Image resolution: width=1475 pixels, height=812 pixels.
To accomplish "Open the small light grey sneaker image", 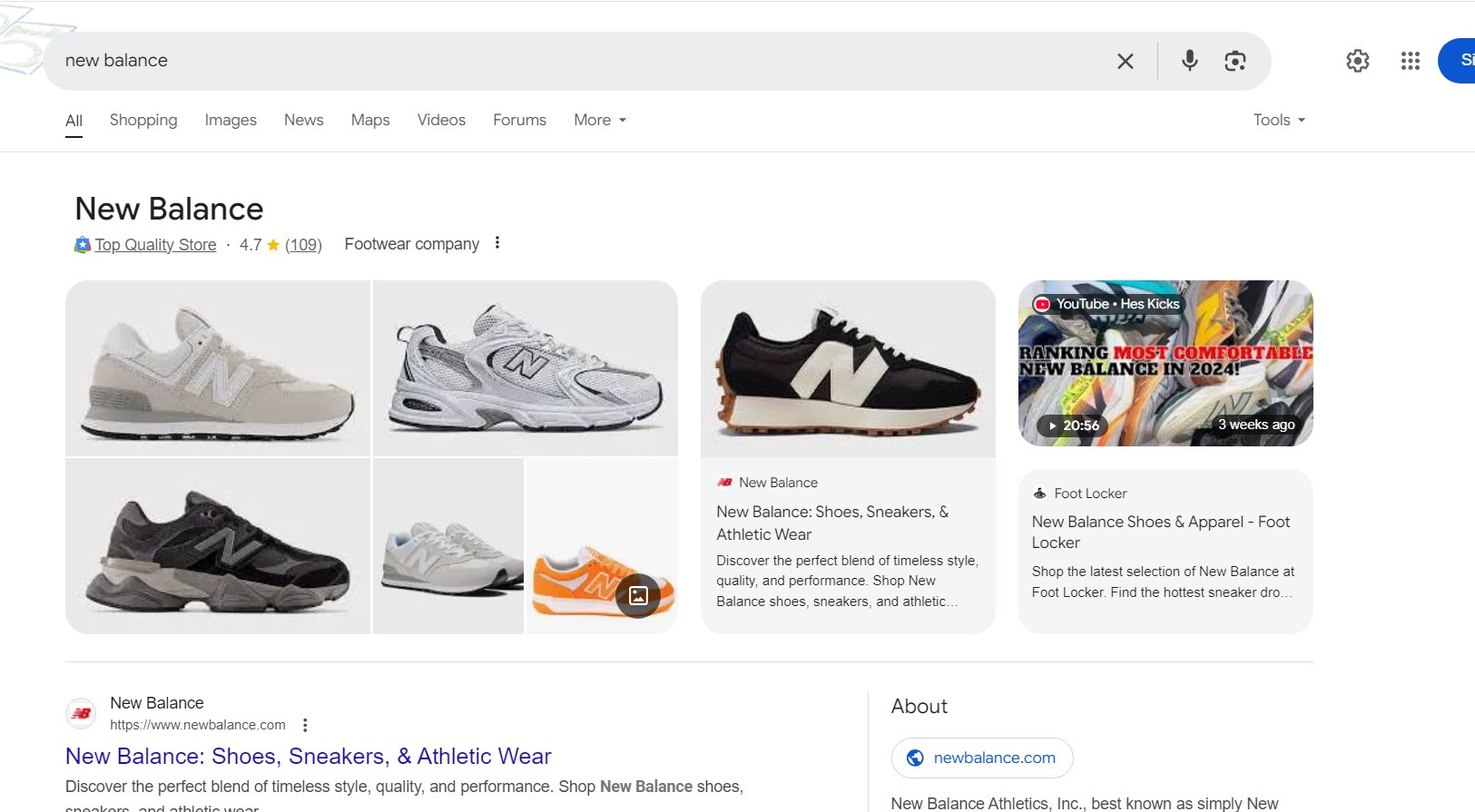I will 448,546.
